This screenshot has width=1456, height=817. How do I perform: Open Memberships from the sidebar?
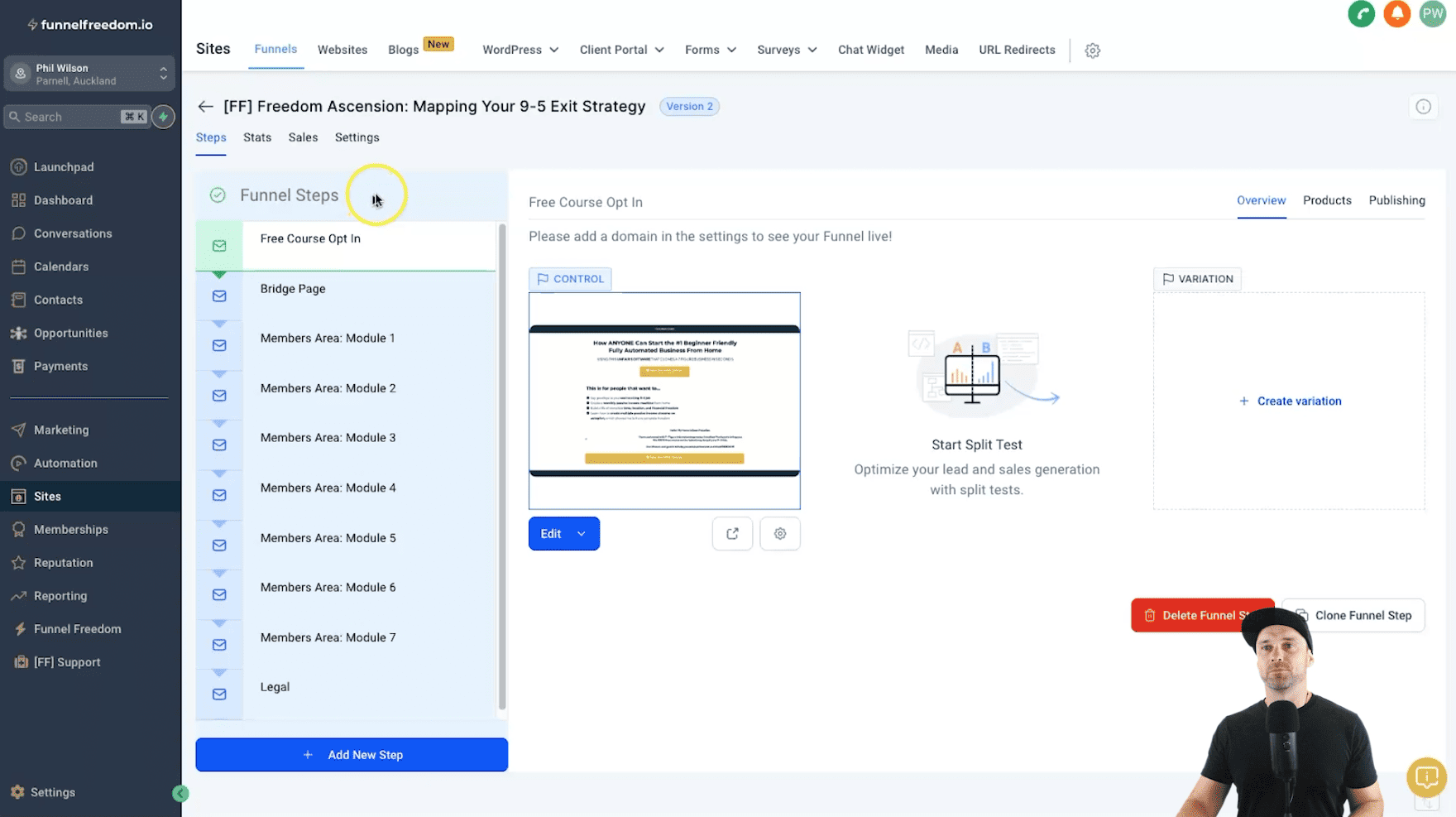(x=71, y=529)
